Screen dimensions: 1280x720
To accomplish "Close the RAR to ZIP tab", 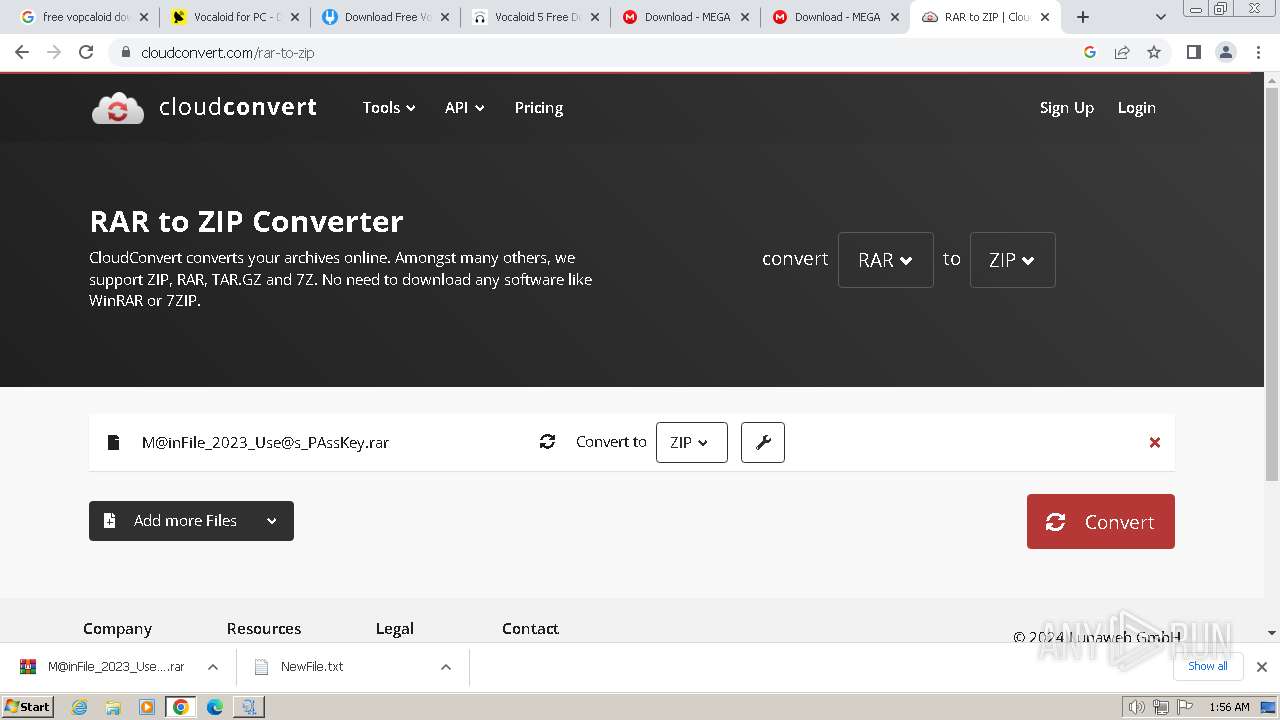I will click(1045, 17).
